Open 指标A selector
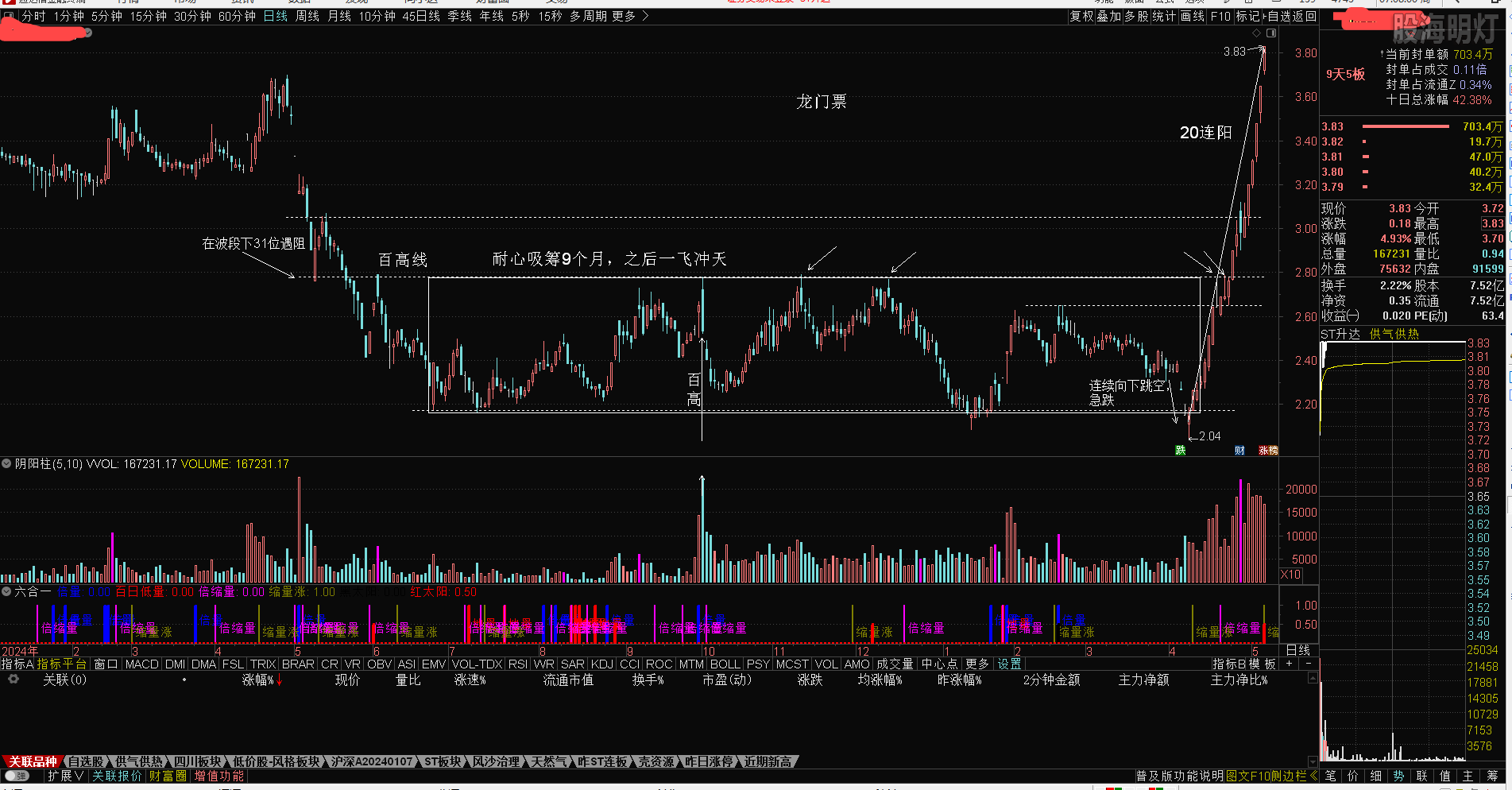The width and height of the screenshot is (1512, 790). (x=17, y=664)
